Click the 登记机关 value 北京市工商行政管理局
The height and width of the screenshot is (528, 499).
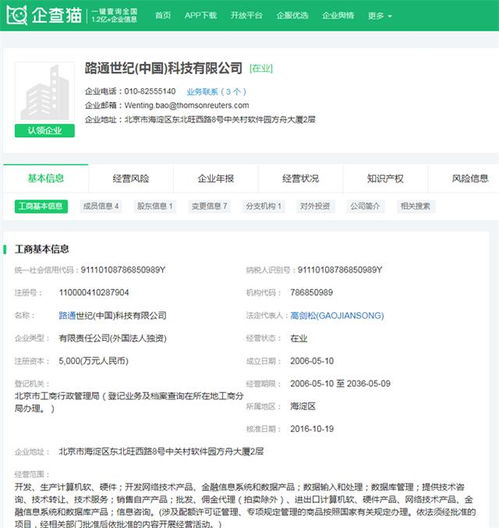[x=129, y=402]
